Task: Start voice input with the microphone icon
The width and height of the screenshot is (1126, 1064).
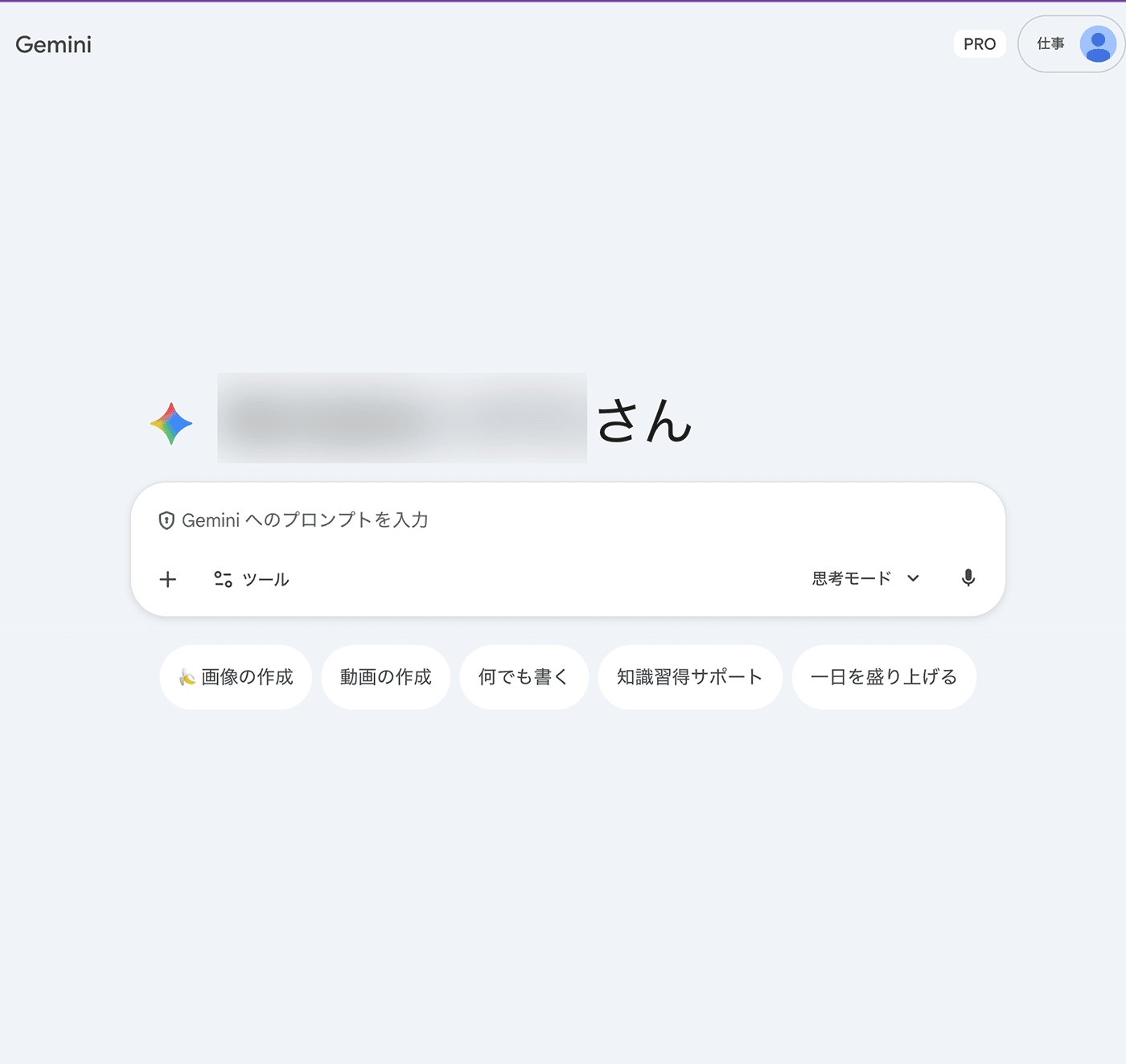Action: pos(968,578)
